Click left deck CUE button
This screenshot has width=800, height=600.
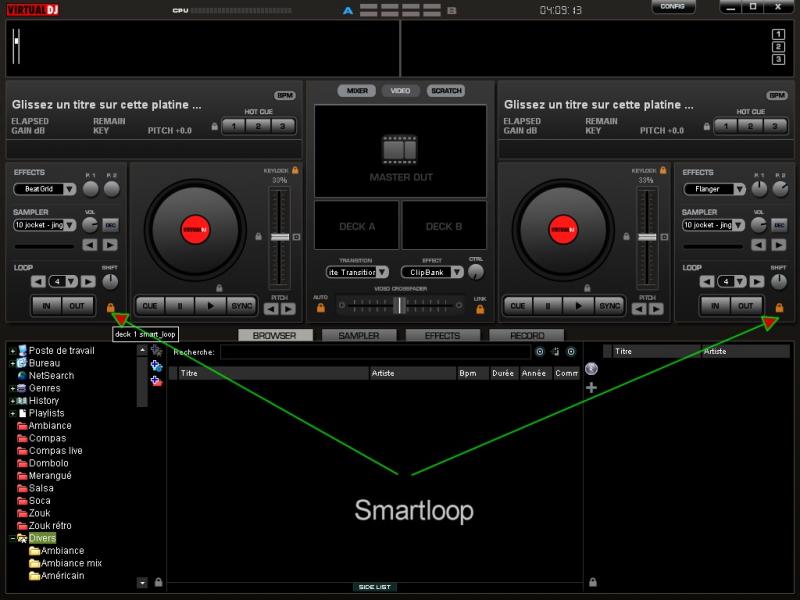(x=150, y=306)
